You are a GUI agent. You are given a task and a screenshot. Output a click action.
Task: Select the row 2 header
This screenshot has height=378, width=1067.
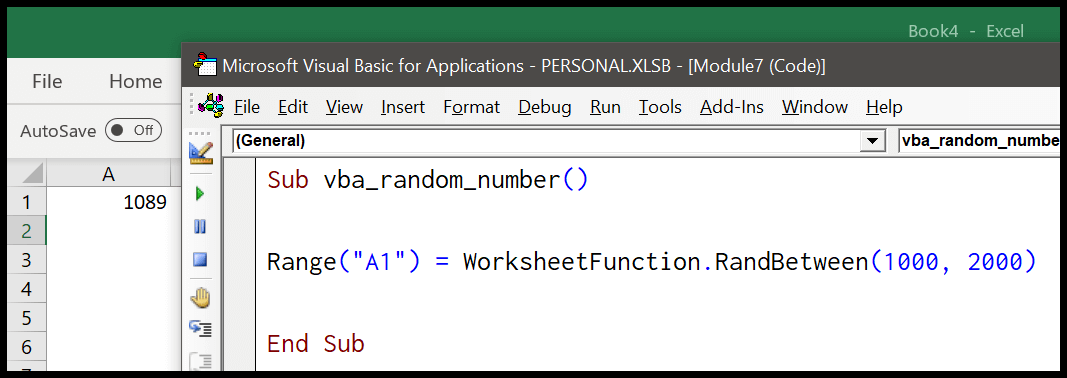27,231
